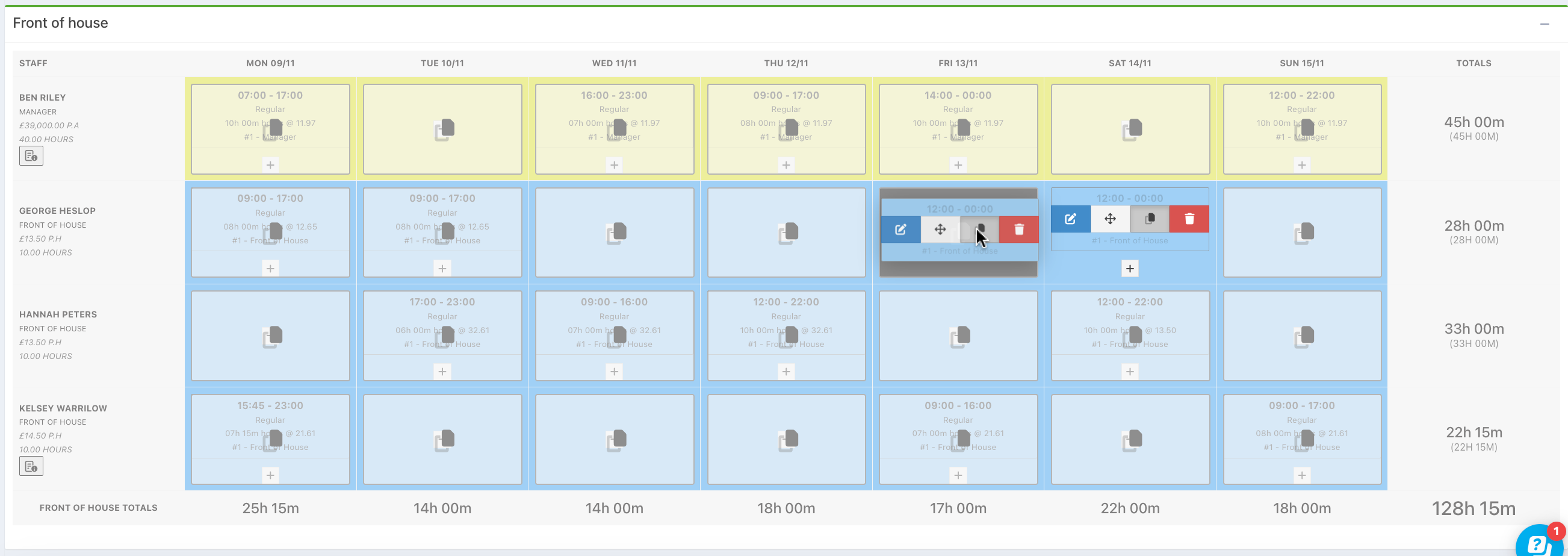Add extra shift to Kelsey Warrilow's Sunday

coord(1301,476)
